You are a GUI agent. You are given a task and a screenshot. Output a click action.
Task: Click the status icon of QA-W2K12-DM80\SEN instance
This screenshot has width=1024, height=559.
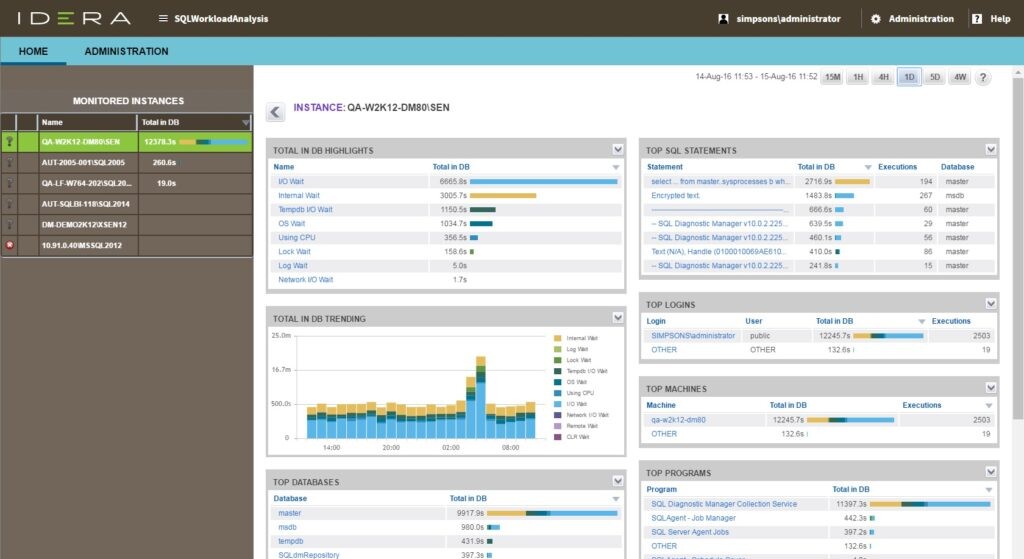pos(10,142)
